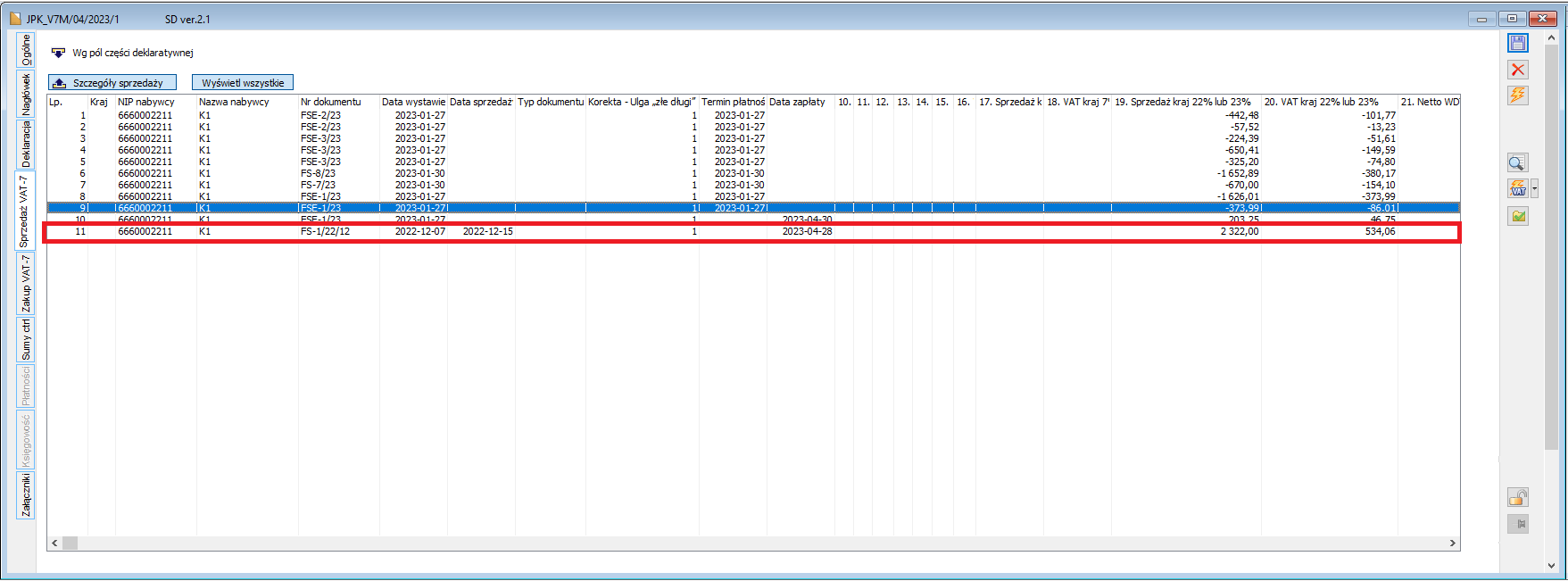1568x581 pixels.
Task: Click the '17. Sprzedaż k' column header
Action: click(x=1009, y=102)
